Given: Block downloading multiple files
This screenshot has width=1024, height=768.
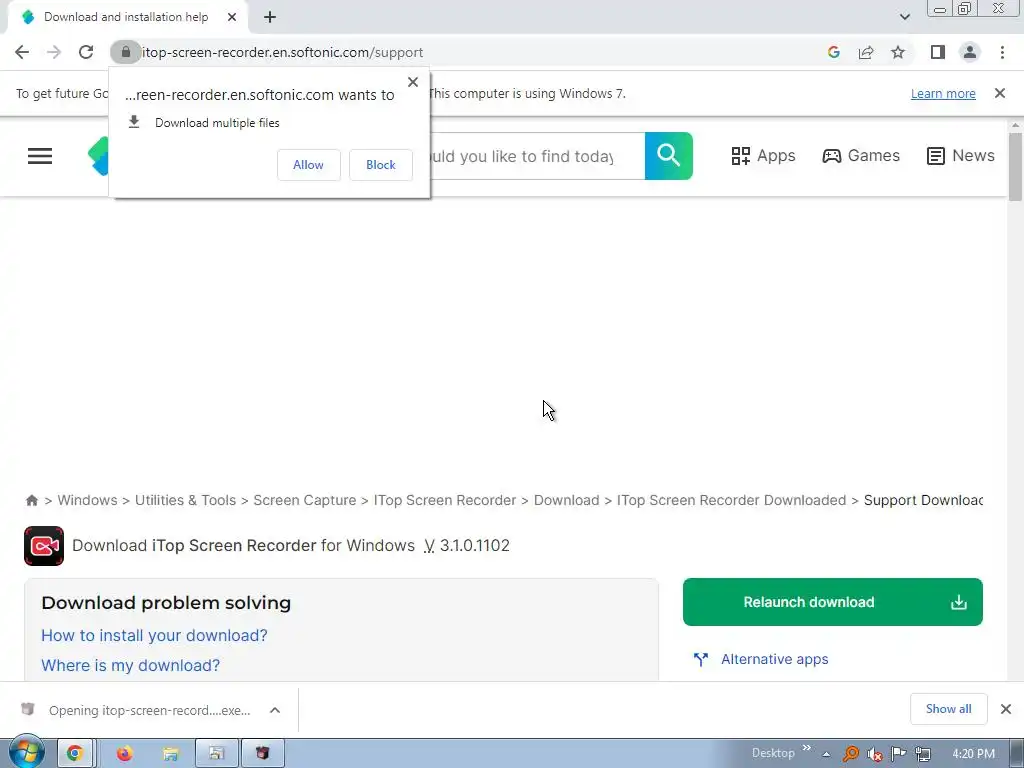Looking at the screenshot, I should pos(381,165).
